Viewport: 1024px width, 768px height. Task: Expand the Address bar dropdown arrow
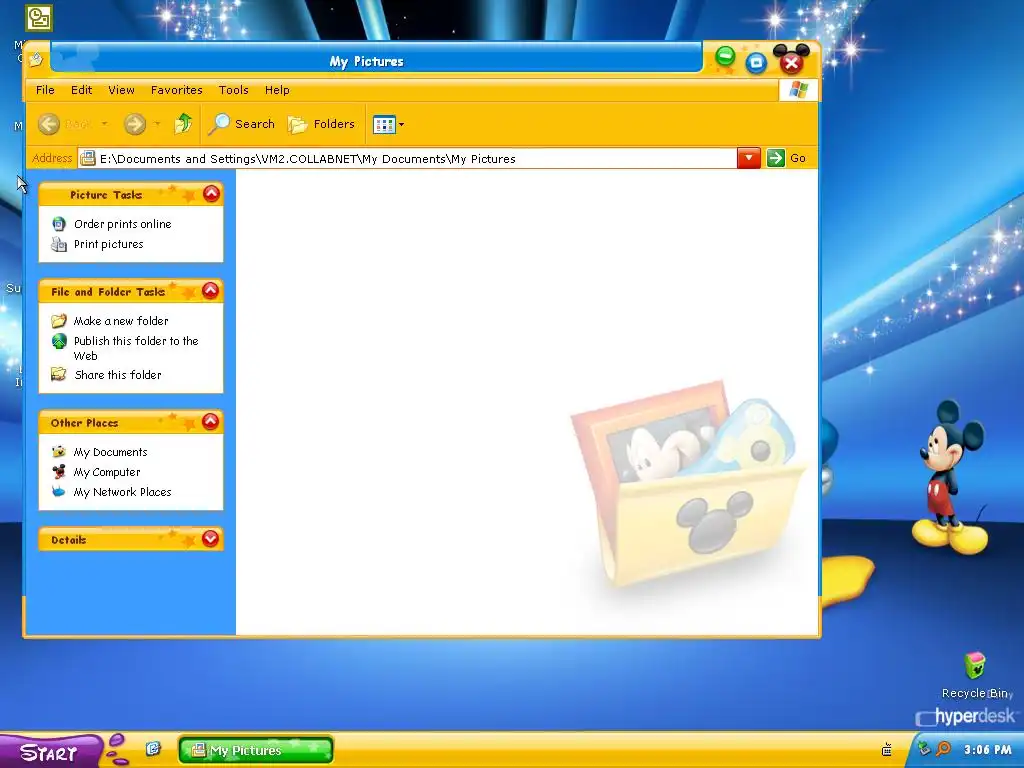[x=748, y=158]
